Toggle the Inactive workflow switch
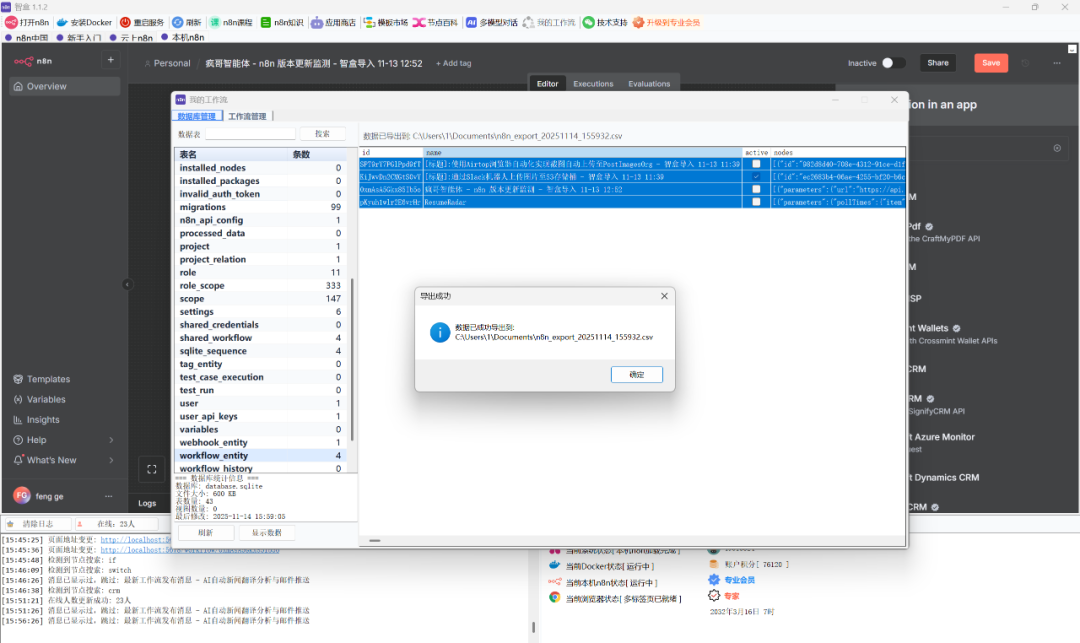 [x=892, y=63]
